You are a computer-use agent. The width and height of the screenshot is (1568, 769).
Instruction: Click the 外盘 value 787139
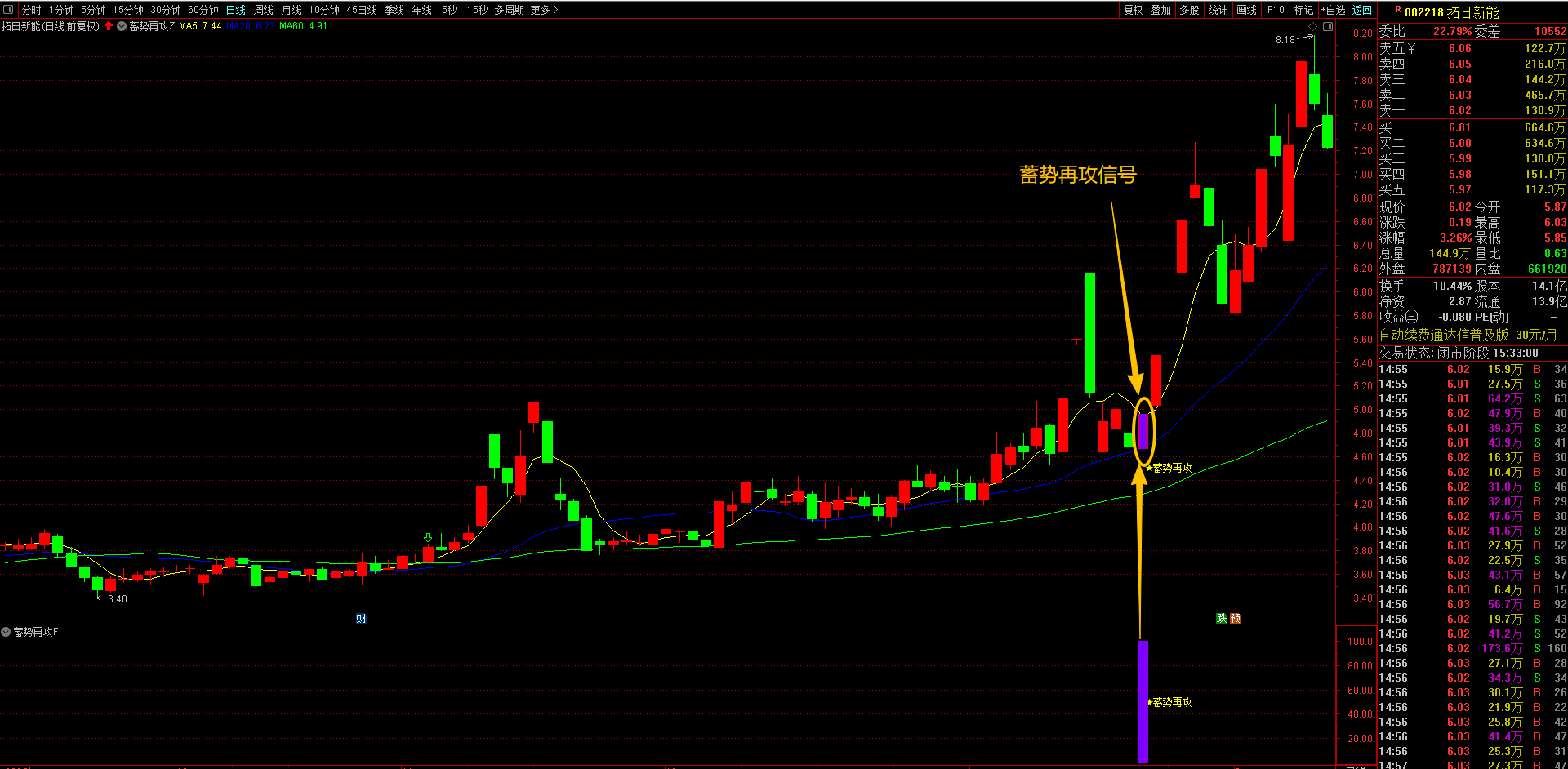click(x=1452, y=269)
